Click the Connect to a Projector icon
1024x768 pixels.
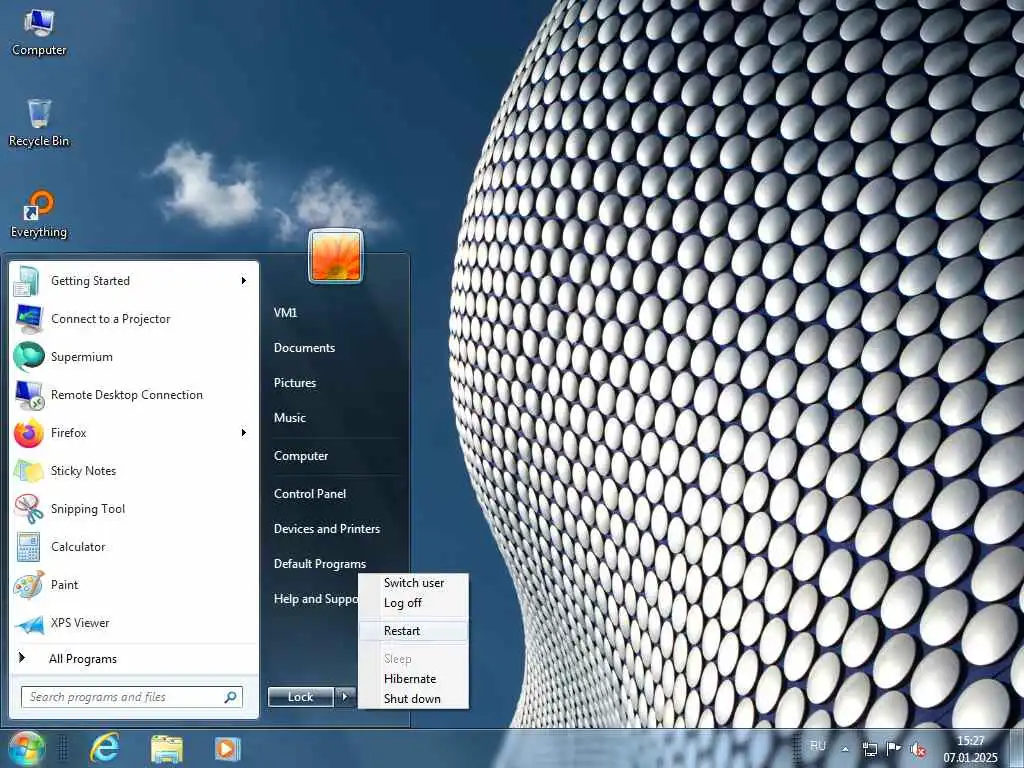[x=28, y=319]
